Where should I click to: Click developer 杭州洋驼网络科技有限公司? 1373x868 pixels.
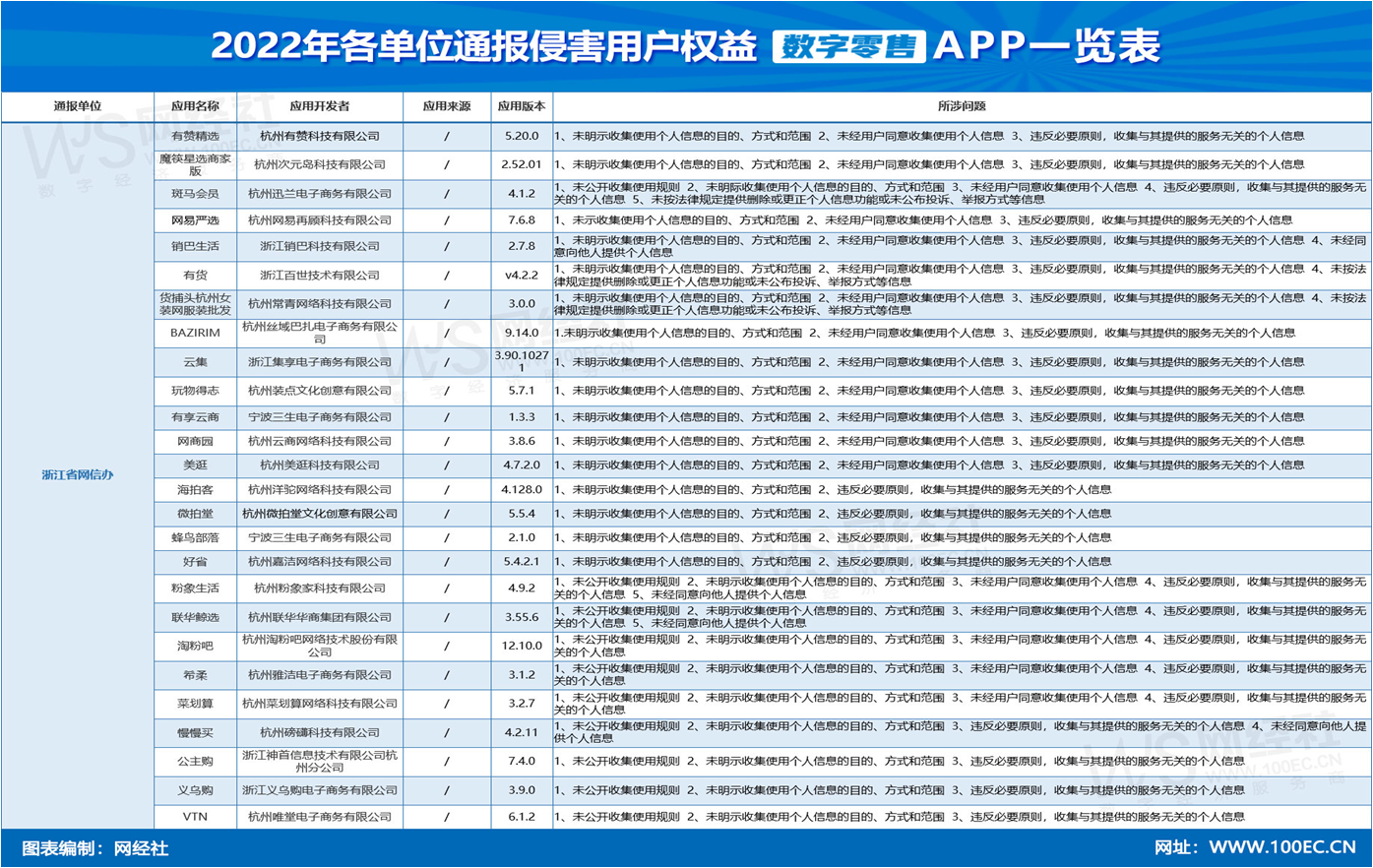click(320, 489)
